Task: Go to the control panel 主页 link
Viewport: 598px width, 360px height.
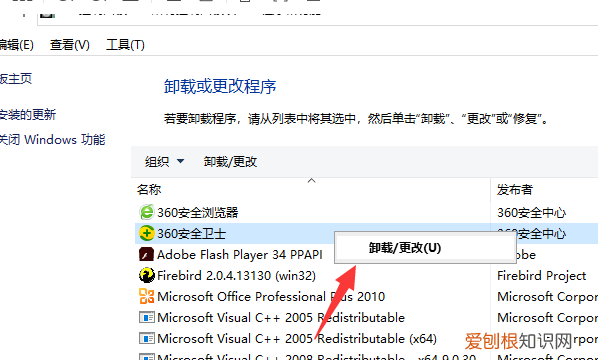Action: [16, 79]
